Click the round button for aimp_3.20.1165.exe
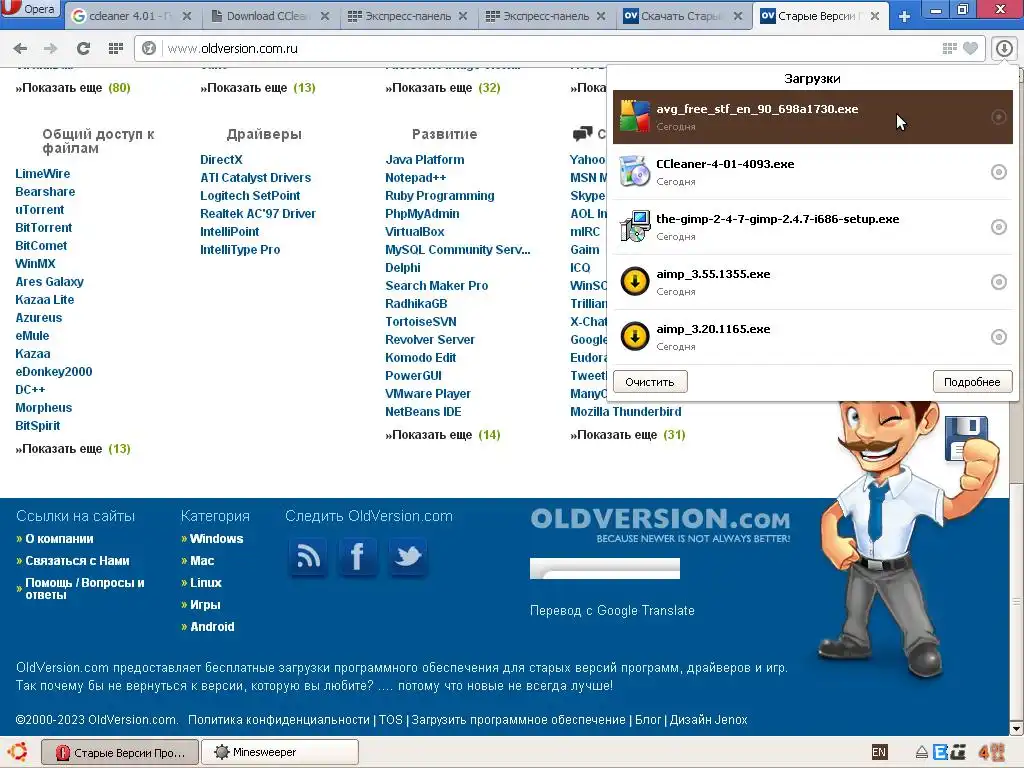Image resolution: width=1024 pixels, height=768 pixels. [x=999, y=336]
